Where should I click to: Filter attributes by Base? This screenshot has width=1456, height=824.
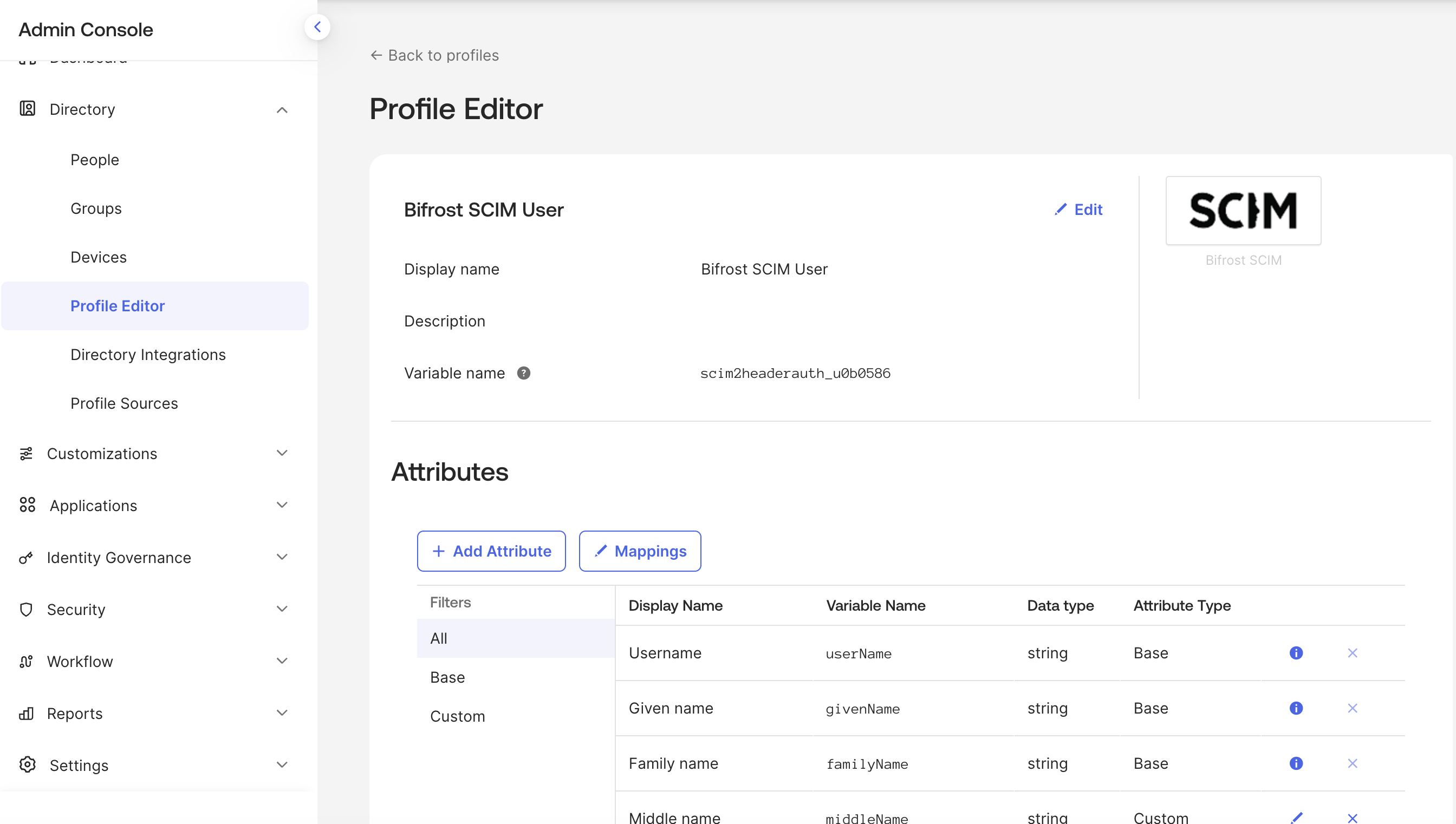[x=516, y=677]
